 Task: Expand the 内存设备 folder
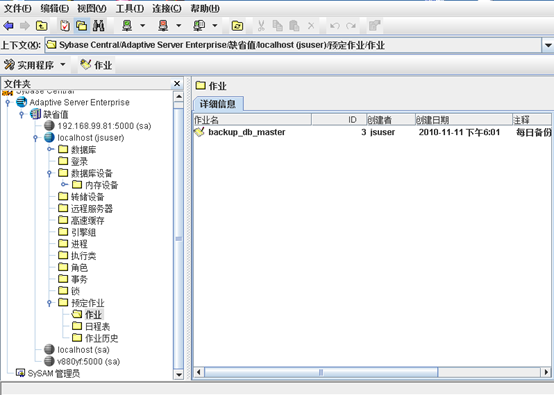pyautogui.click(x=64, y=184)
